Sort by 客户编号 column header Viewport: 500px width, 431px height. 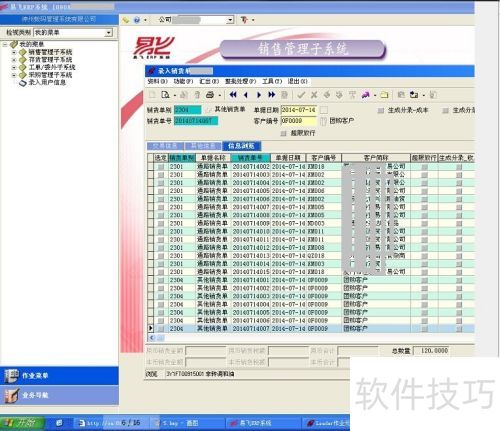point(323,158)
